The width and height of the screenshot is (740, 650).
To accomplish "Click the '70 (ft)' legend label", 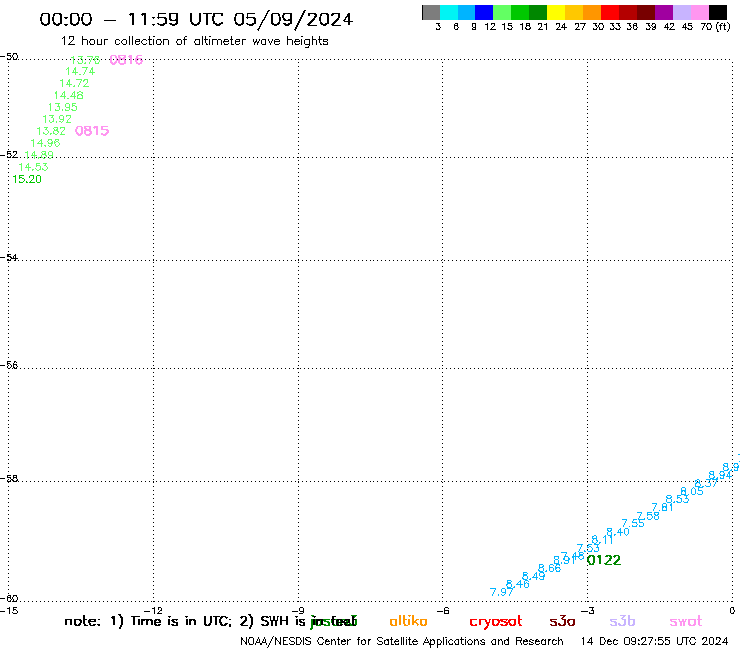I will coord(715,27).
